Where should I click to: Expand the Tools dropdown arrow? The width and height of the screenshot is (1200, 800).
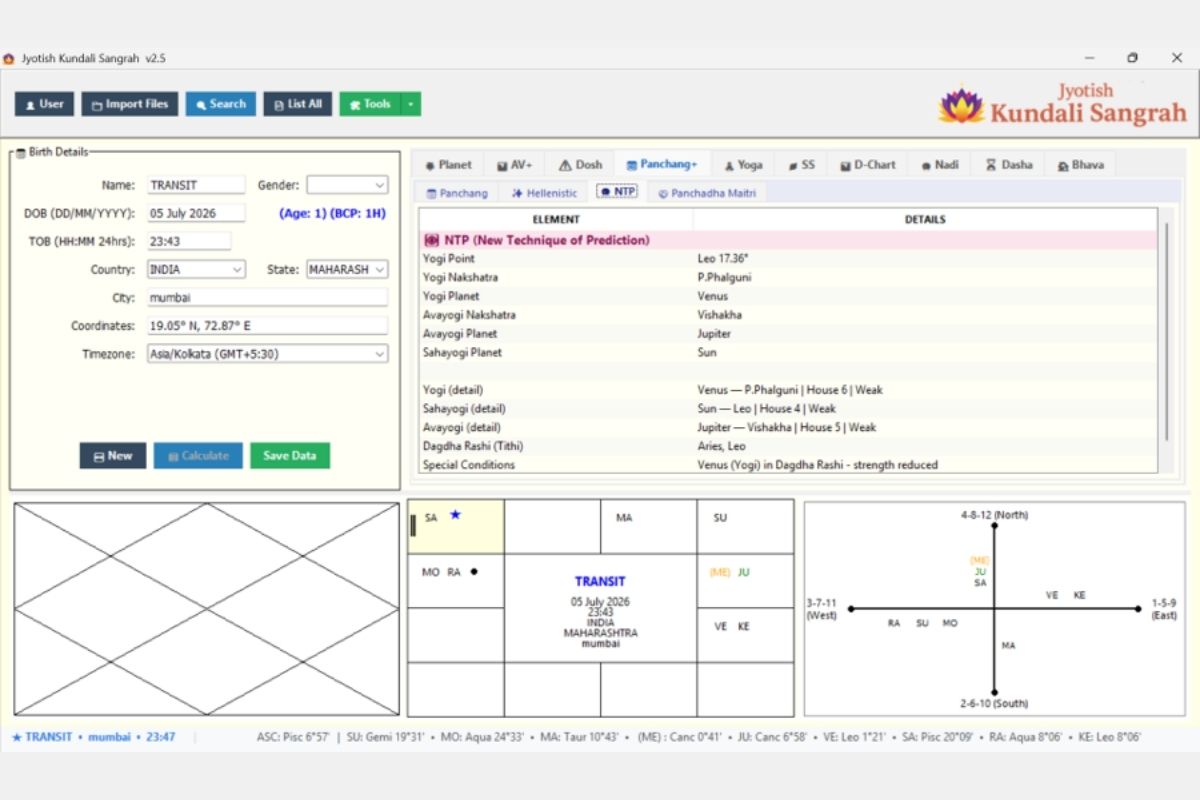pos(411,104)
